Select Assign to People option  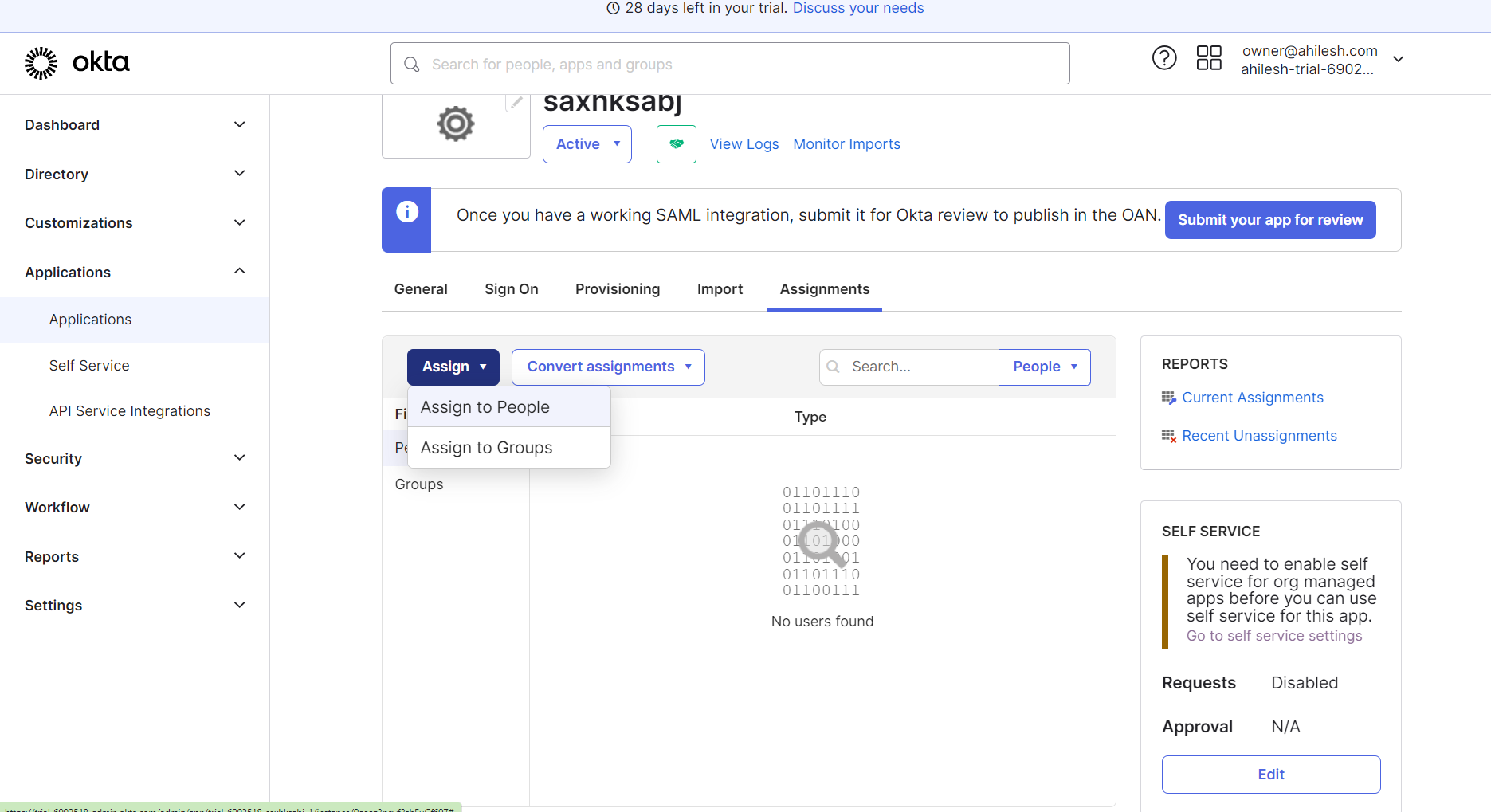[509, 407]
